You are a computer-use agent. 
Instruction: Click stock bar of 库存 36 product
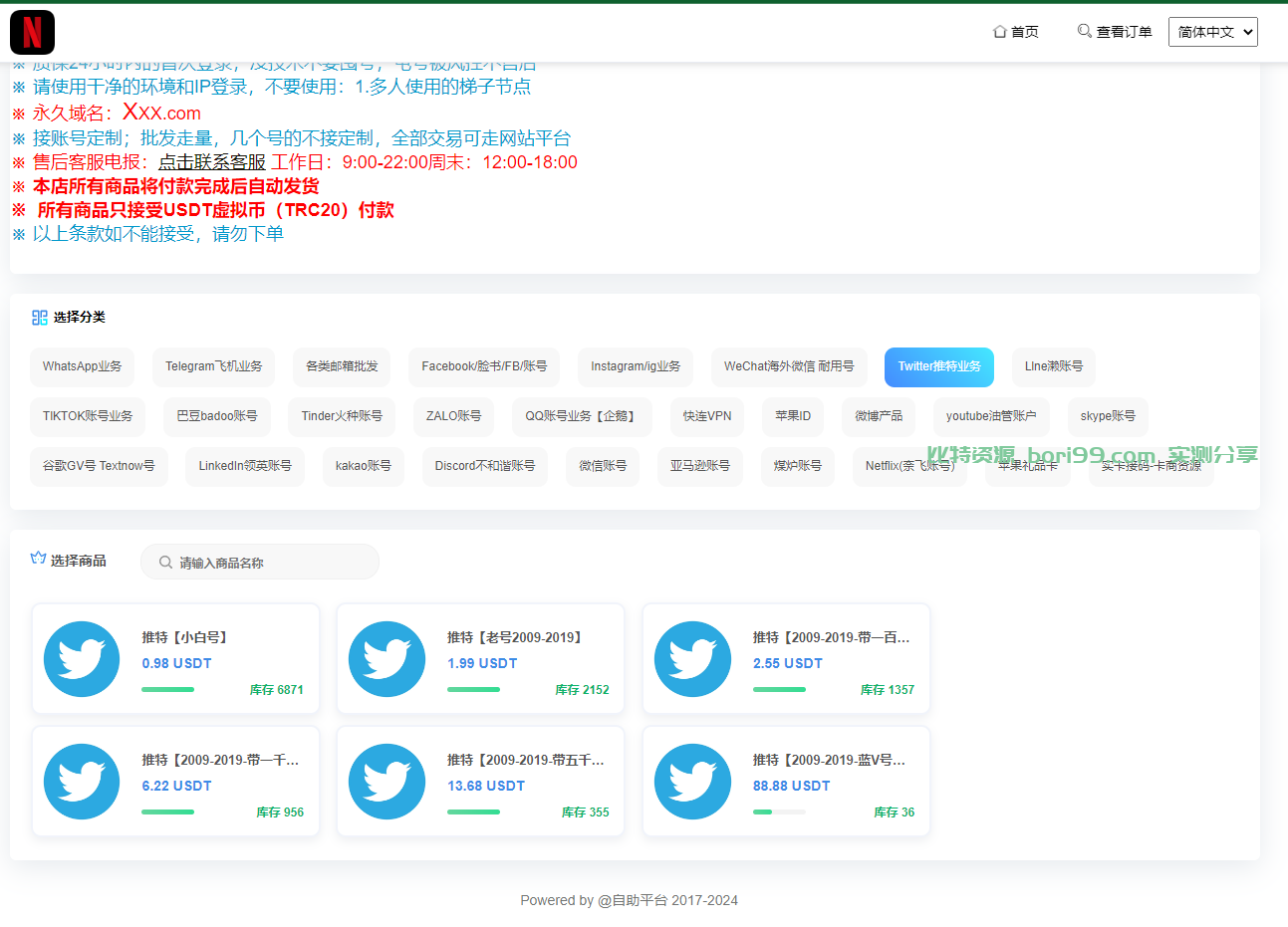779,811
